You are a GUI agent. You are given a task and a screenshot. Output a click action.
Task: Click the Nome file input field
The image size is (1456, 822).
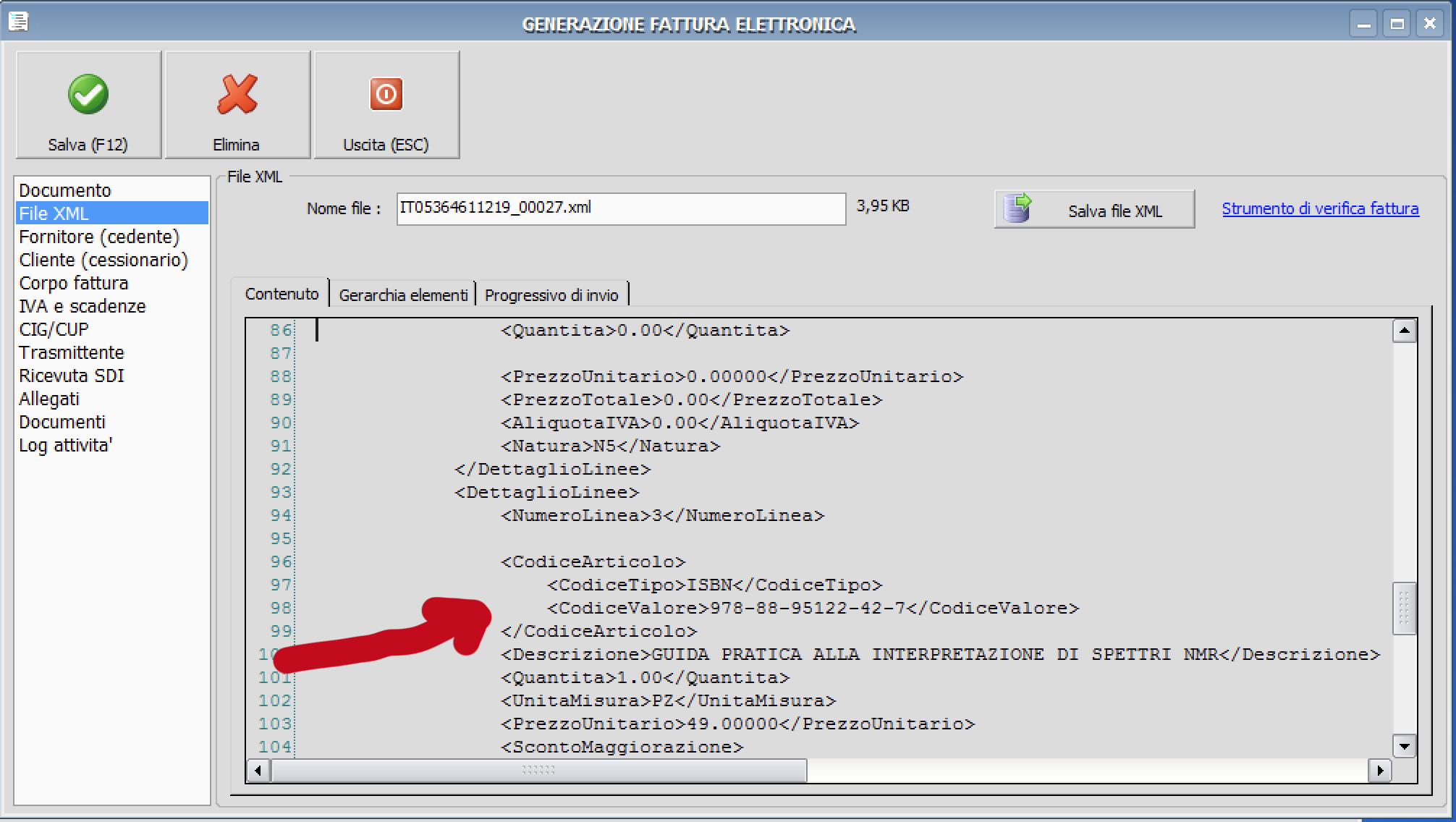tap(620, 208)
